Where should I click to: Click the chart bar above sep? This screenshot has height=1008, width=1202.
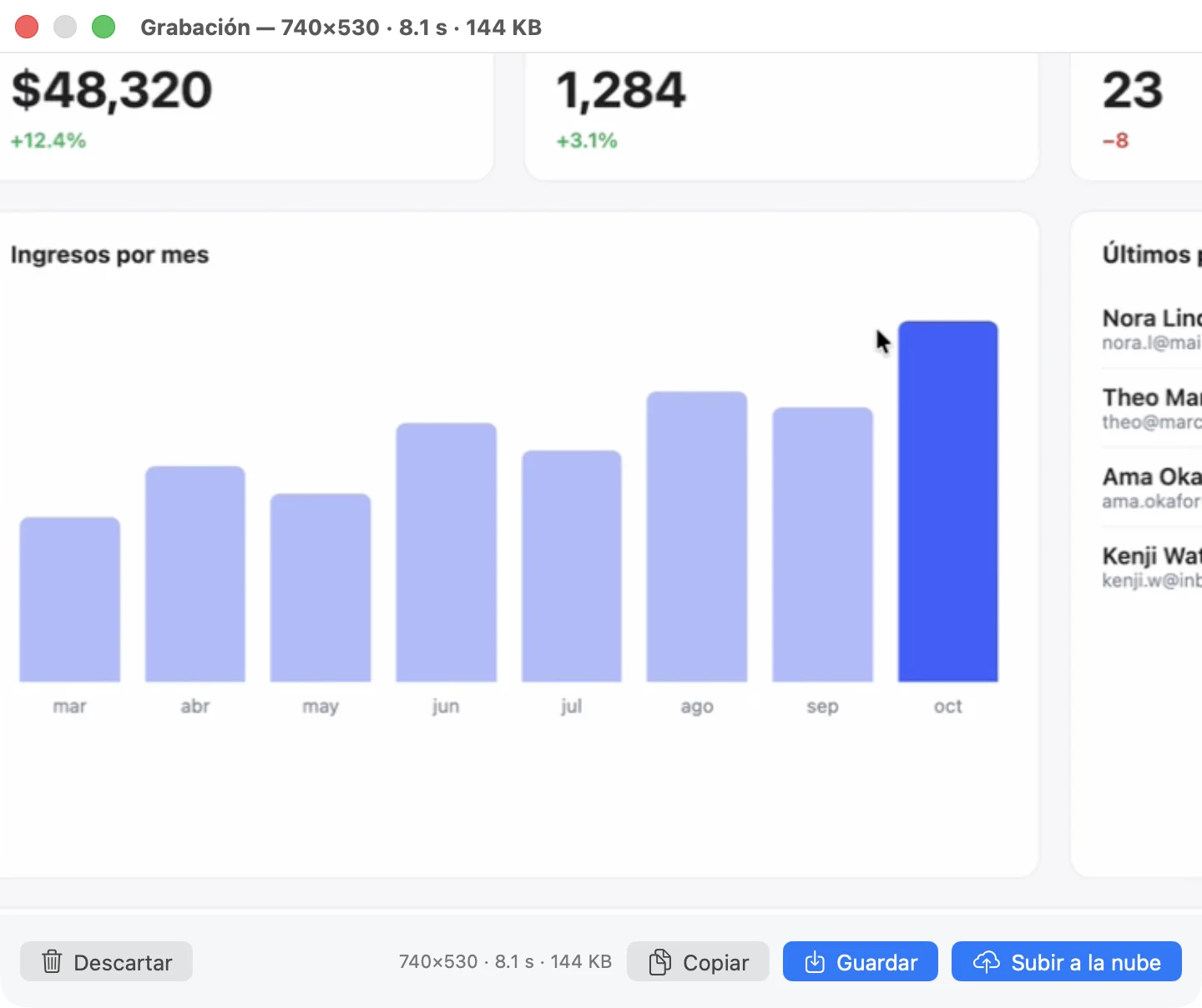coord(823,544)
